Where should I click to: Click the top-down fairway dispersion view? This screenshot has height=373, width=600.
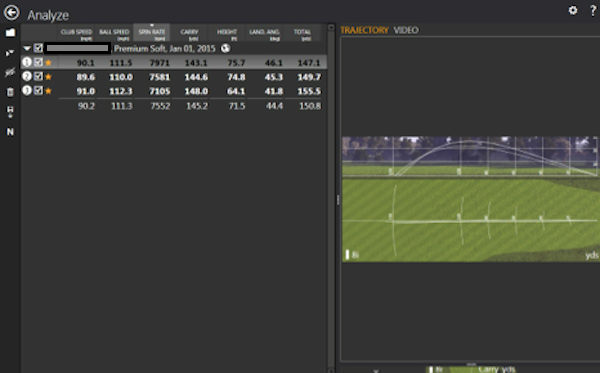click(x=470, y=220)
